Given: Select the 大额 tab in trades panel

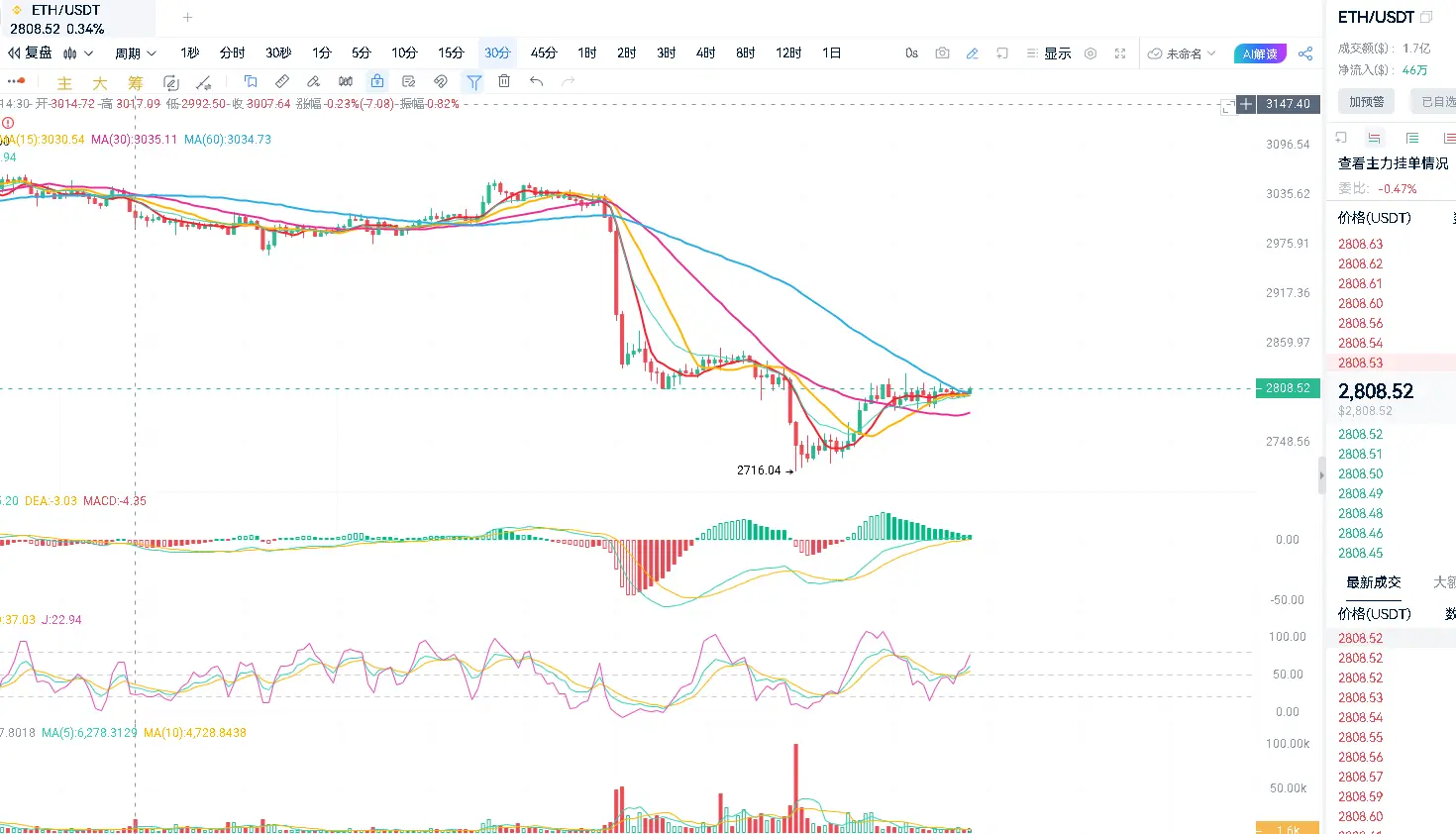Looking at the screenshot, I should (x=1445, y=582).
